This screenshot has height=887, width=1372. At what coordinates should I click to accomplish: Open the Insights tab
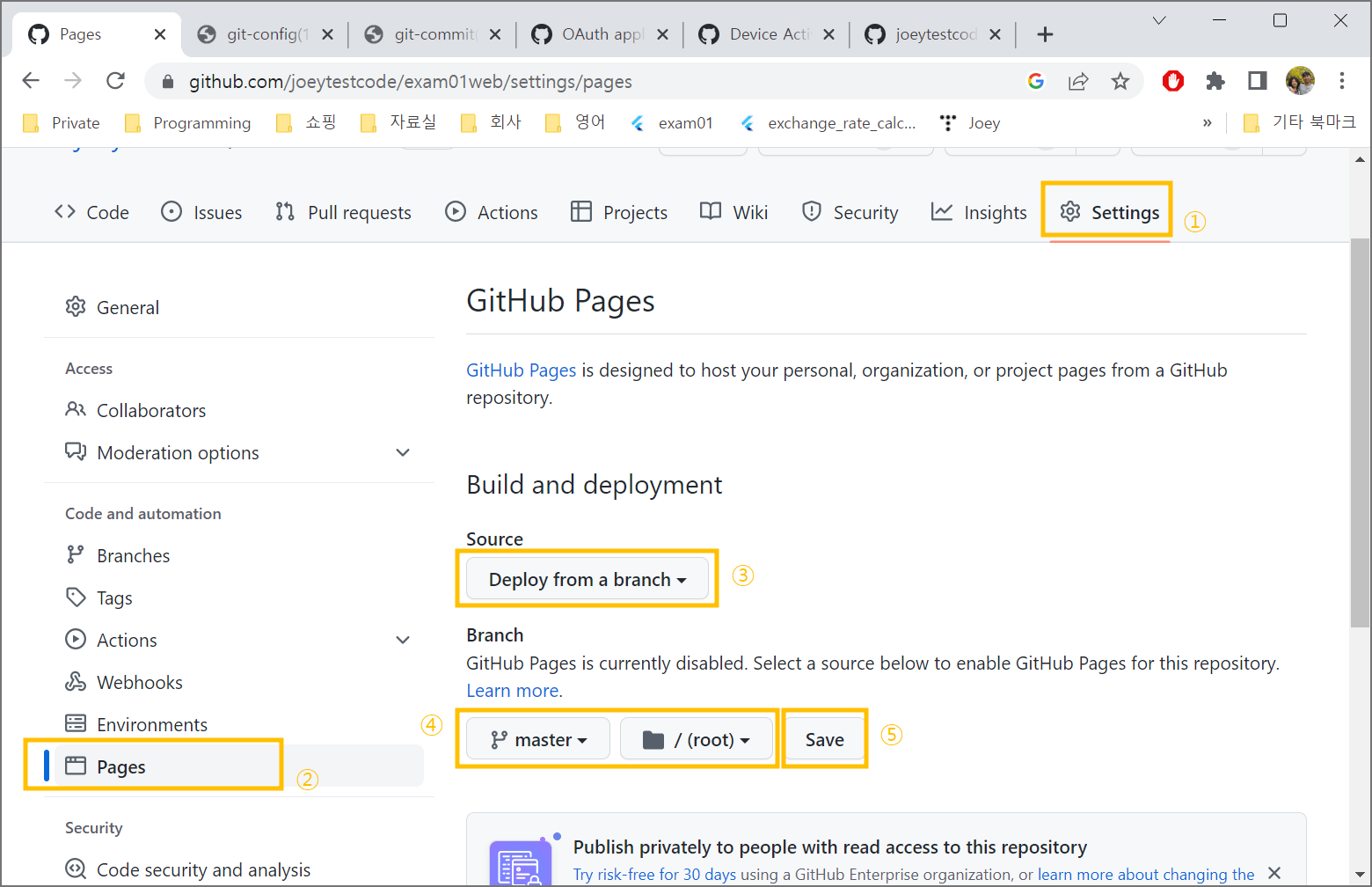(x=979, y=212)
